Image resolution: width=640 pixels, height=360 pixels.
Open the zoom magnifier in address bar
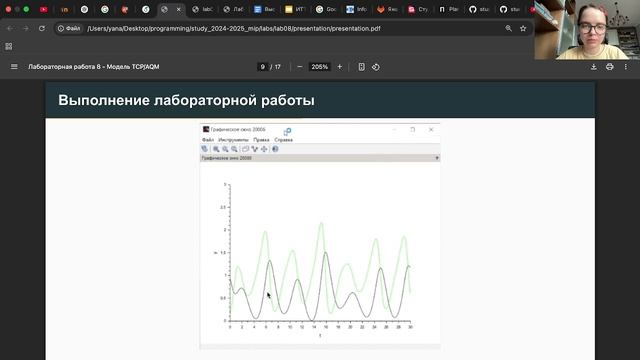click(509, 29)
